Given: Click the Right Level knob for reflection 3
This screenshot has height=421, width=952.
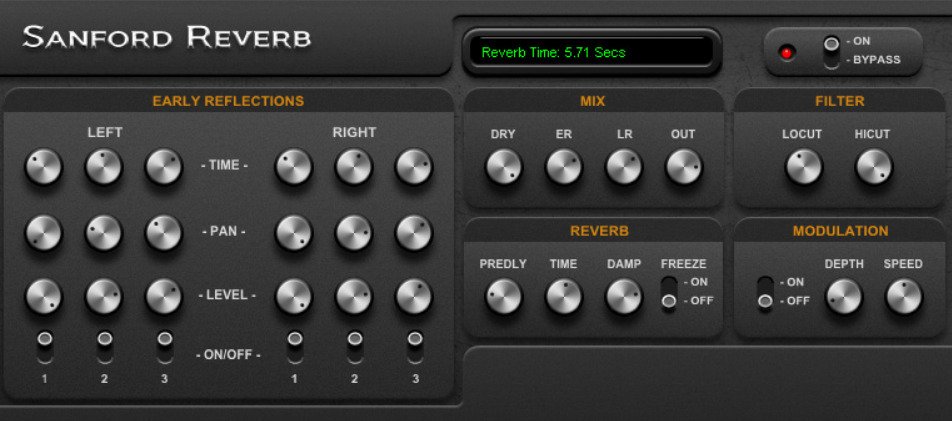Looking at the screenshot, I should point(414,296).
